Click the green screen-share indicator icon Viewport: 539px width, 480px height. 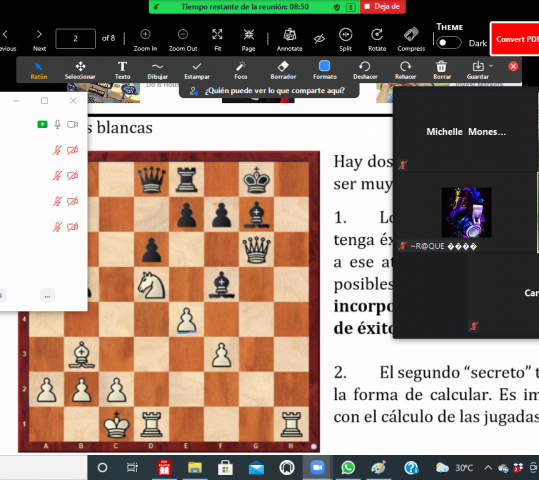[42, 124]
